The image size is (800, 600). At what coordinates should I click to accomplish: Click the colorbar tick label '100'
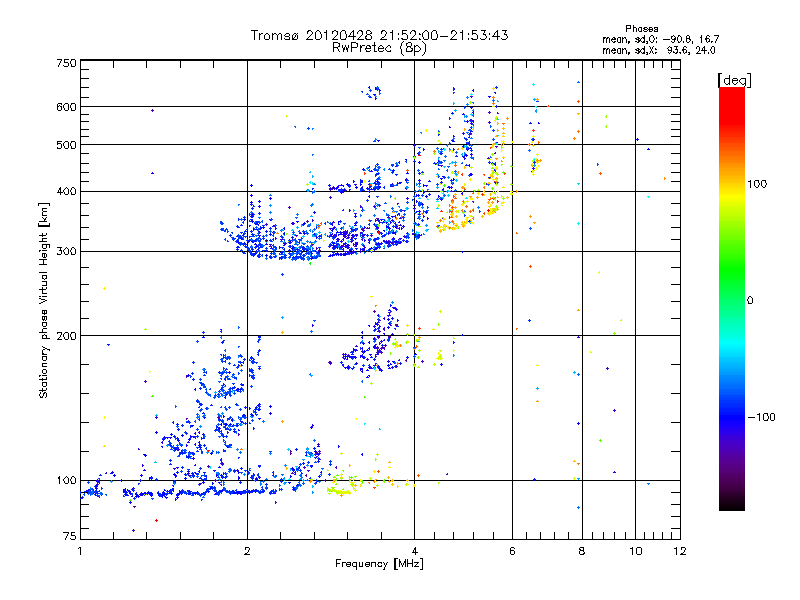click(x=757, y=184)
